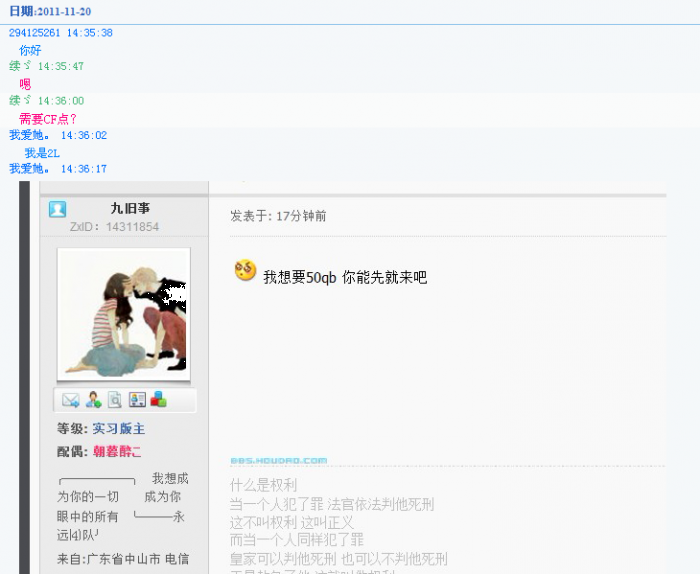
Task: Click the bbs.houdao.com watermark link
Action: pos(279,460)
